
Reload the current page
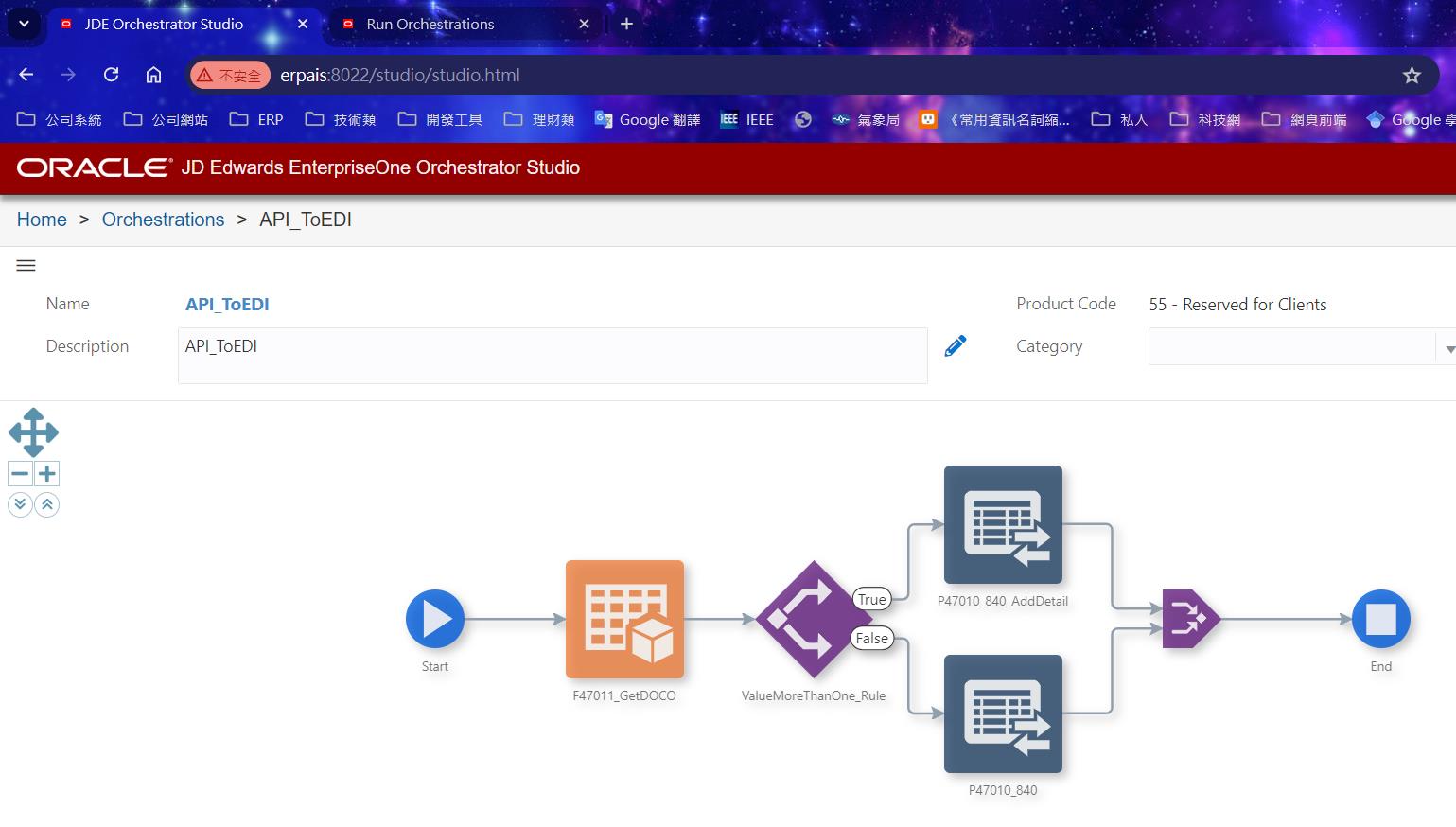(111, 75)
